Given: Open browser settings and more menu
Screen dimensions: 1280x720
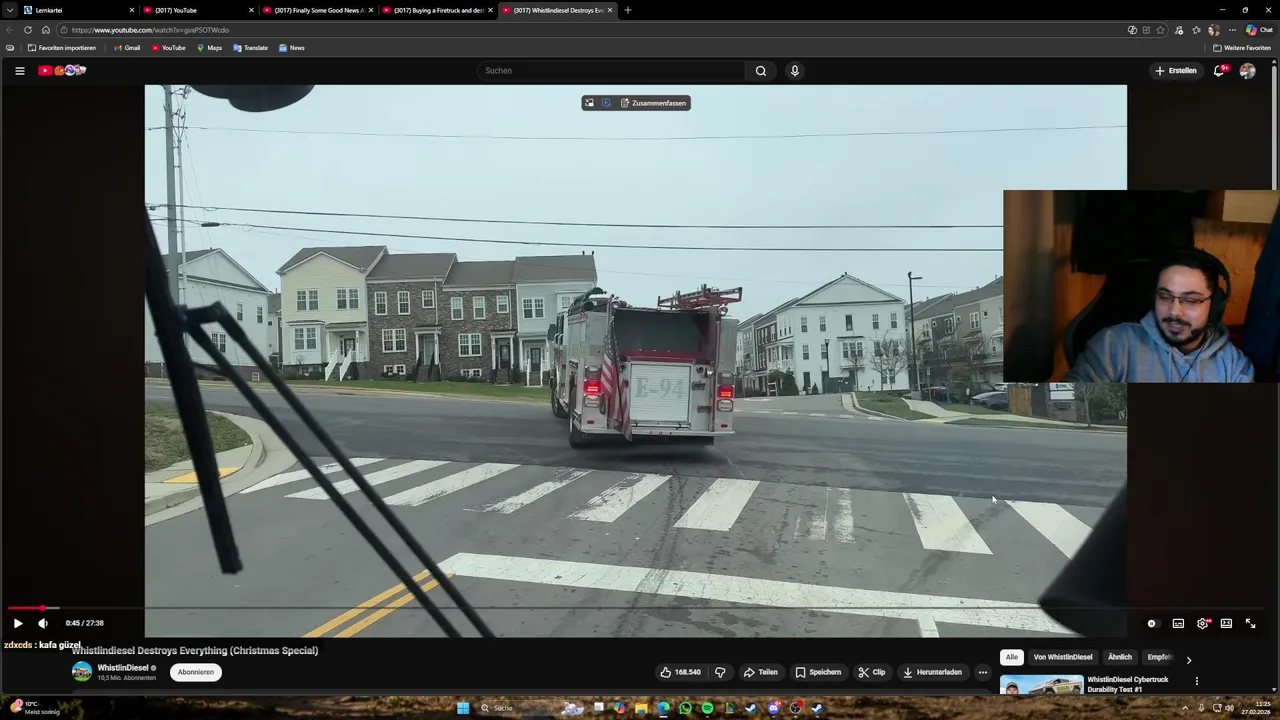Looking at the screenshot, I should point(1232,30).
